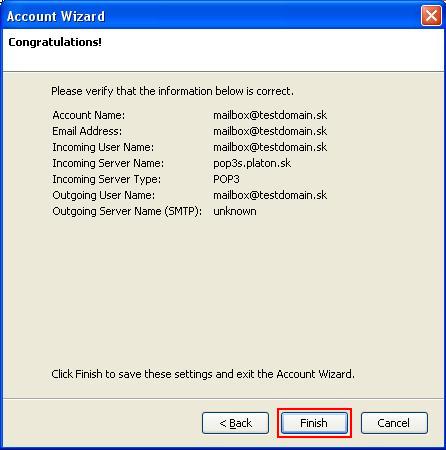Click the 'Click Finish to save these settings' text

203,374
